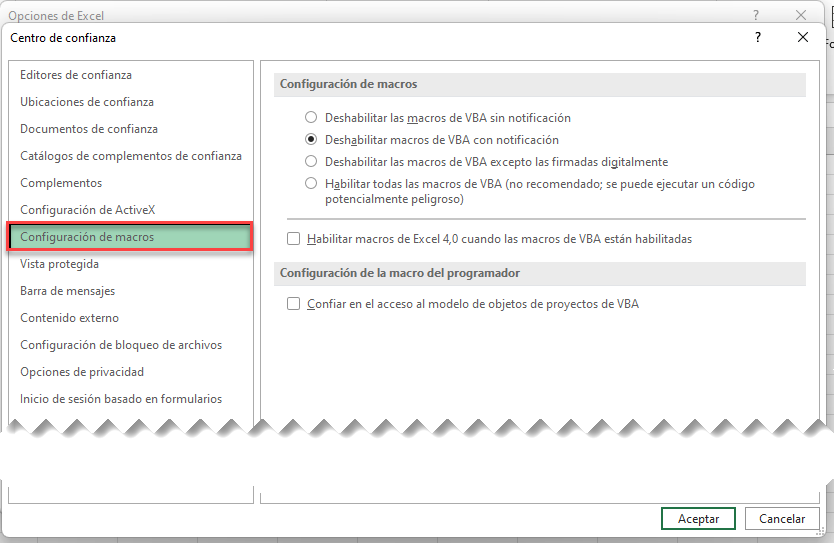Select Documentos de confianza in sidebar
Image resolution: width=834 pixels, height=543 pixels.
pyautogui.click(x=130, y=129)
